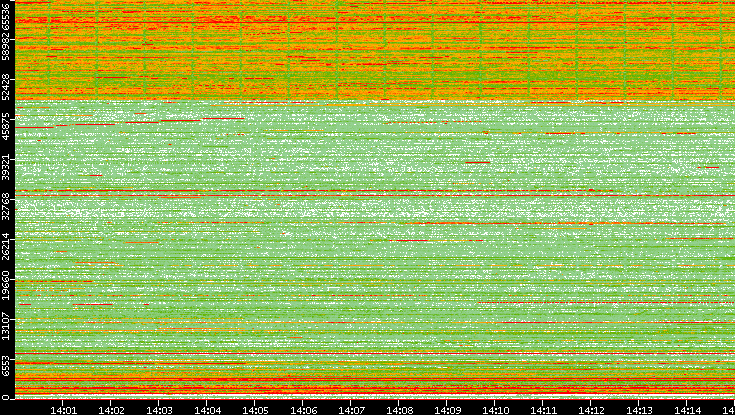
Task: Select the 14:14 tick label
Action: [x=687, y=411]
